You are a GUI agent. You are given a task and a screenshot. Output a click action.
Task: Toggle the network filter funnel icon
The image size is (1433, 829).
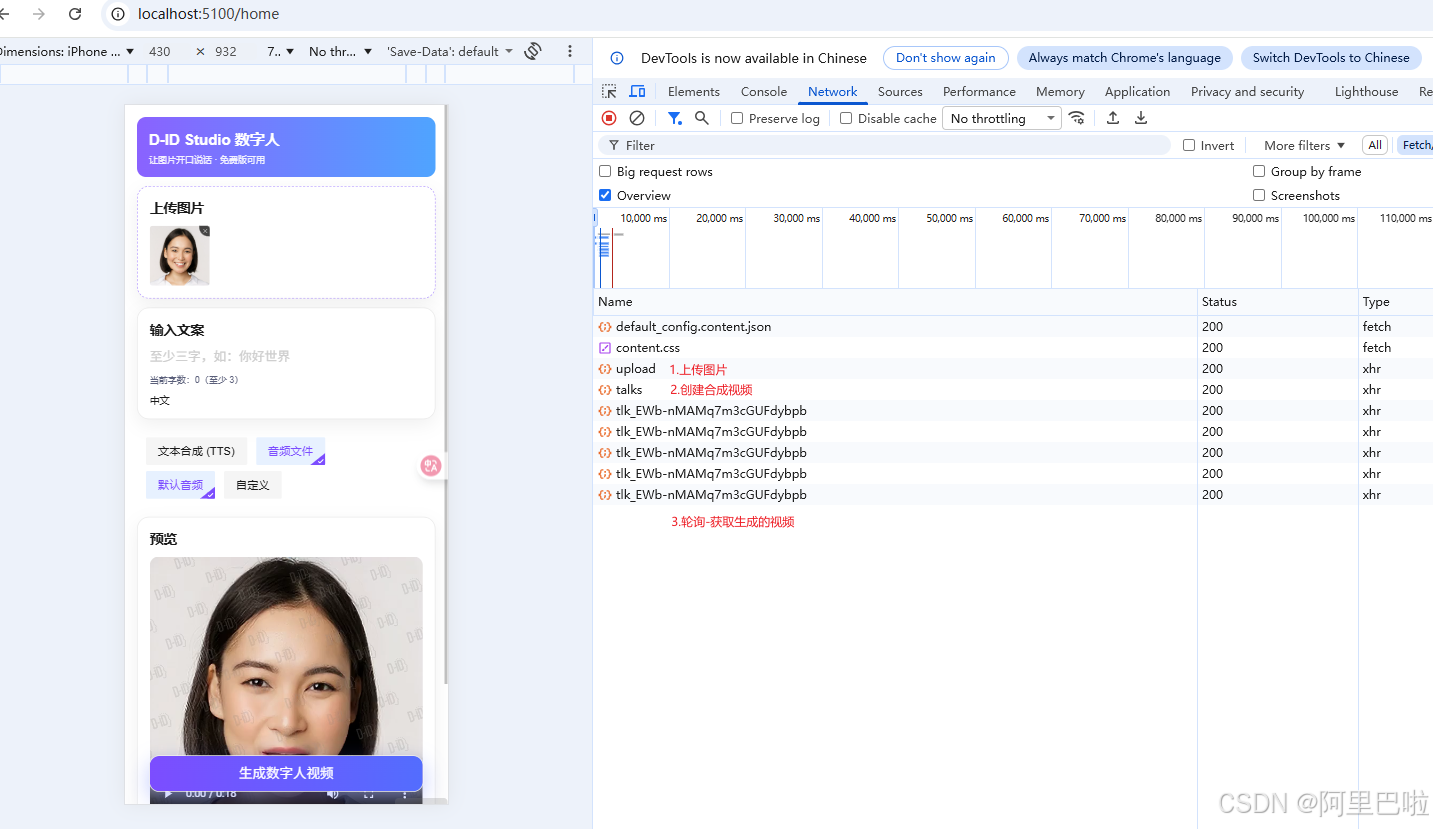(675, 118)
